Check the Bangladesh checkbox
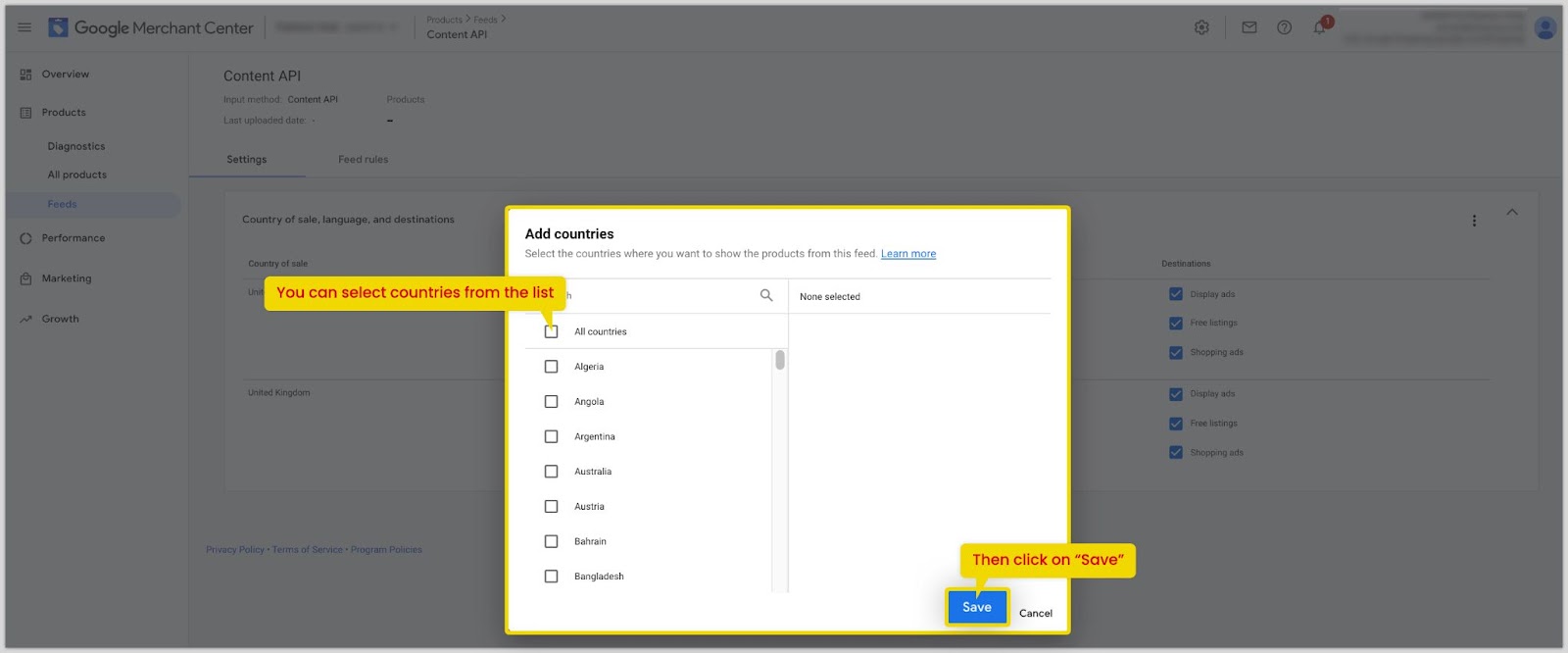The height and width of the screenshot is (653, 1568). click(x=551, y=577)
